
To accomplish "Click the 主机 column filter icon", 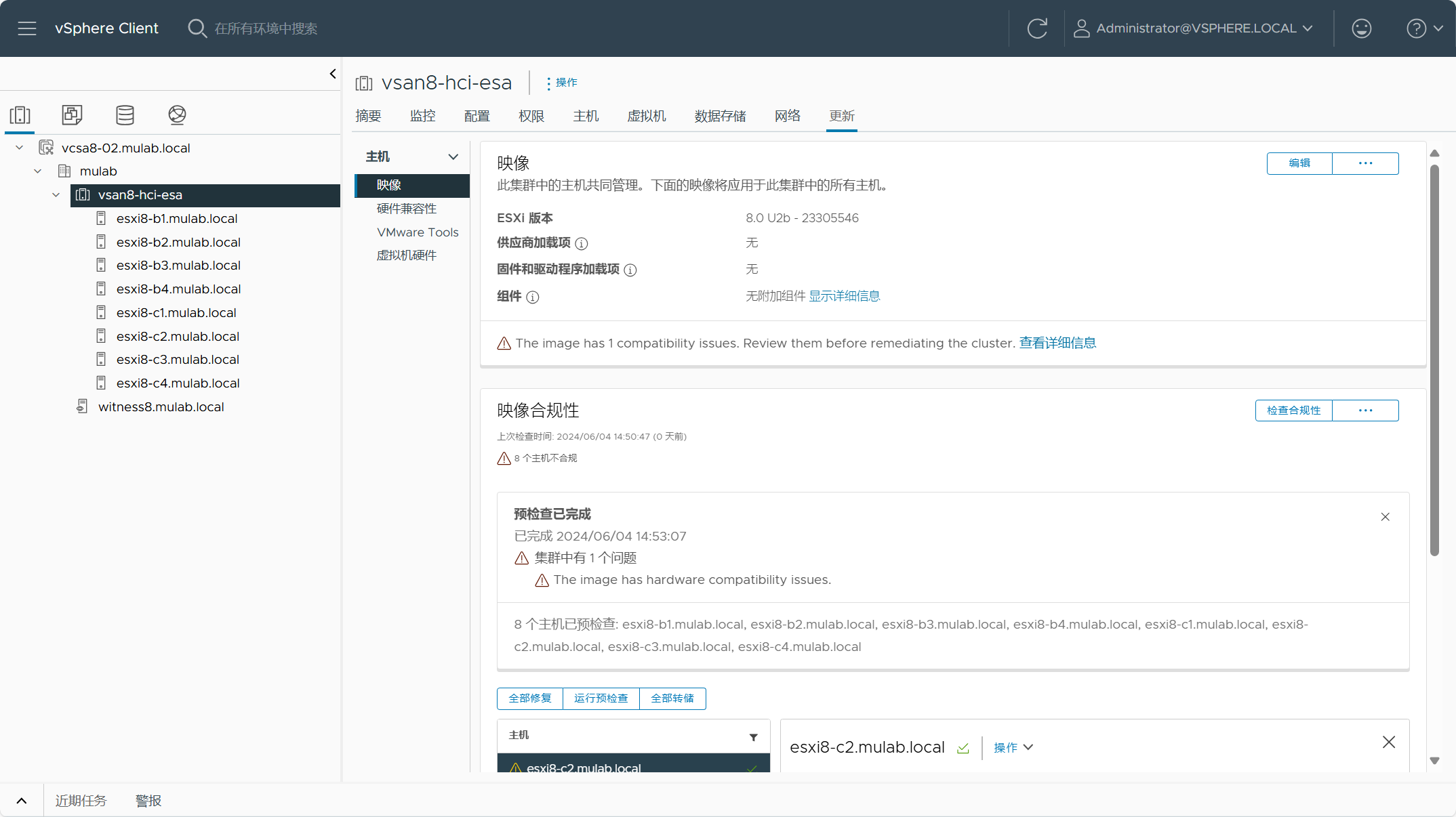I will 754,737.
